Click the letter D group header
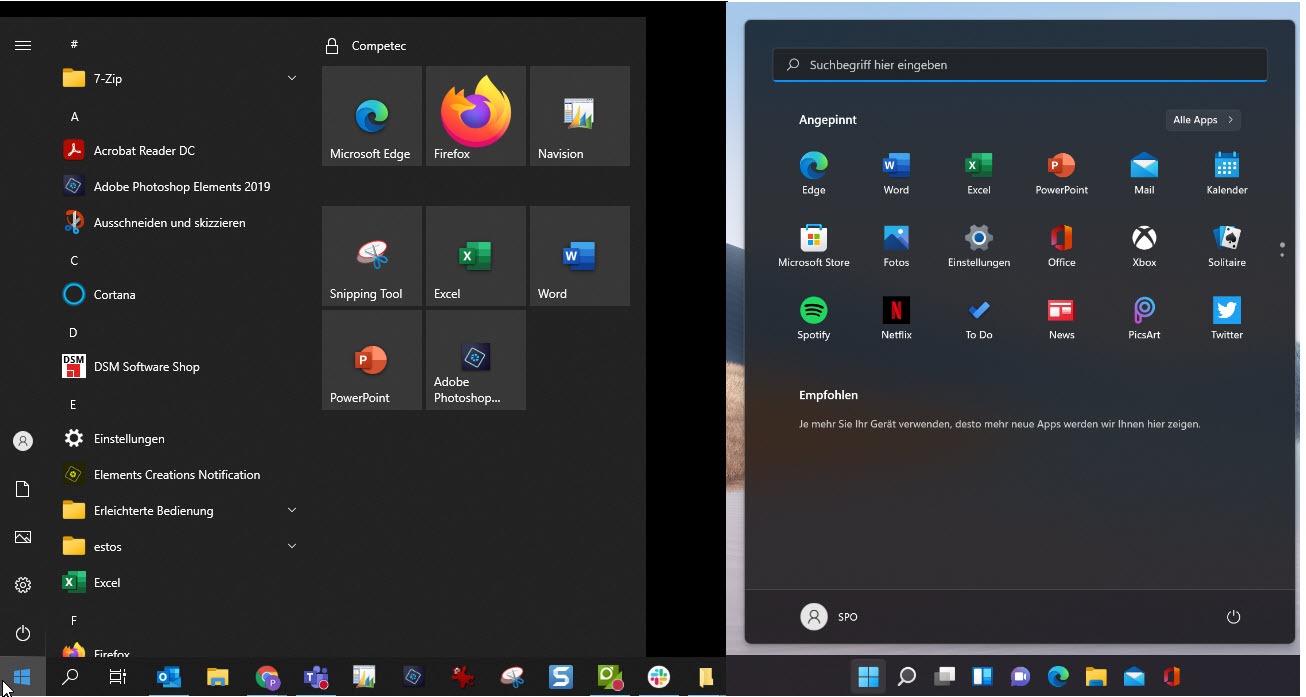Image resolution: width=1306 pixels, height=697 pixels. point(73,332)
